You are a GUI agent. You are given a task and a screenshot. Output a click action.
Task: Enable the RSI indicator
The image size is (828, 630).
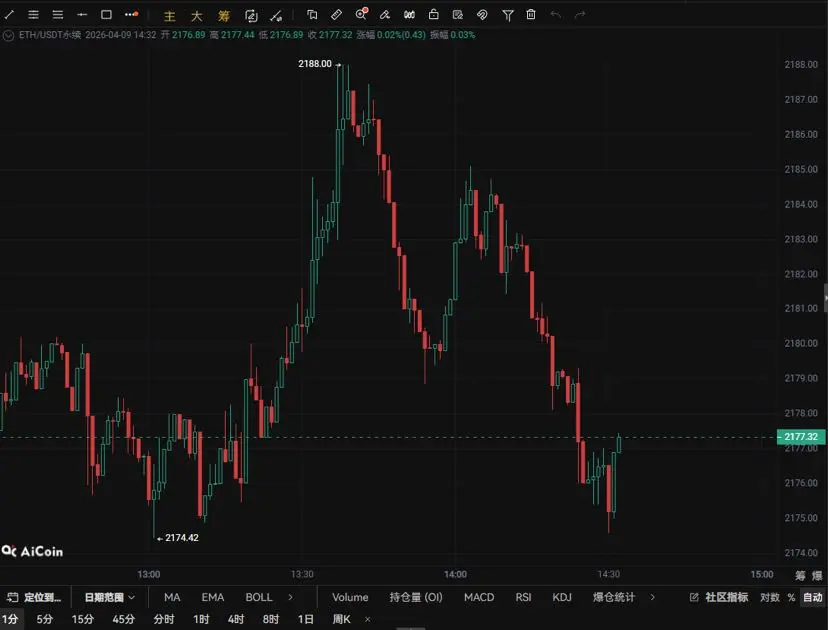(523, 597)
